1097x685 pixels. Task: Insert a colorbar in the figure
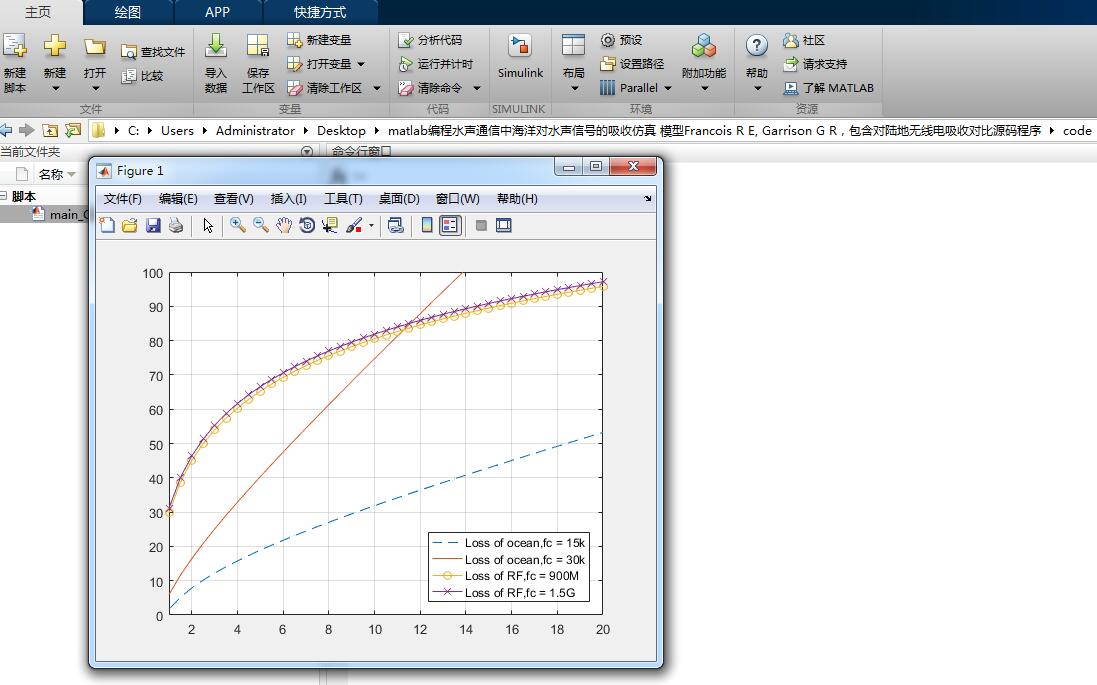pyautogui.click(x=427, y=225)
